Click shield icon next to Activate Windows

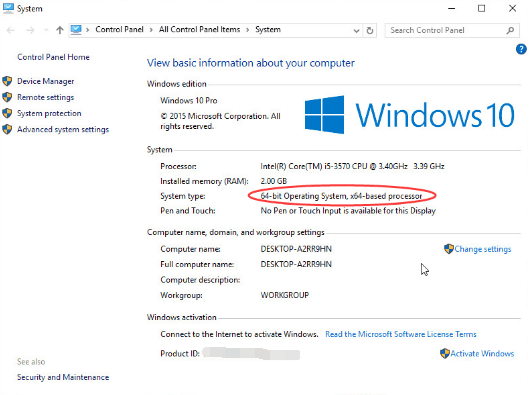[x=445, y=354]
